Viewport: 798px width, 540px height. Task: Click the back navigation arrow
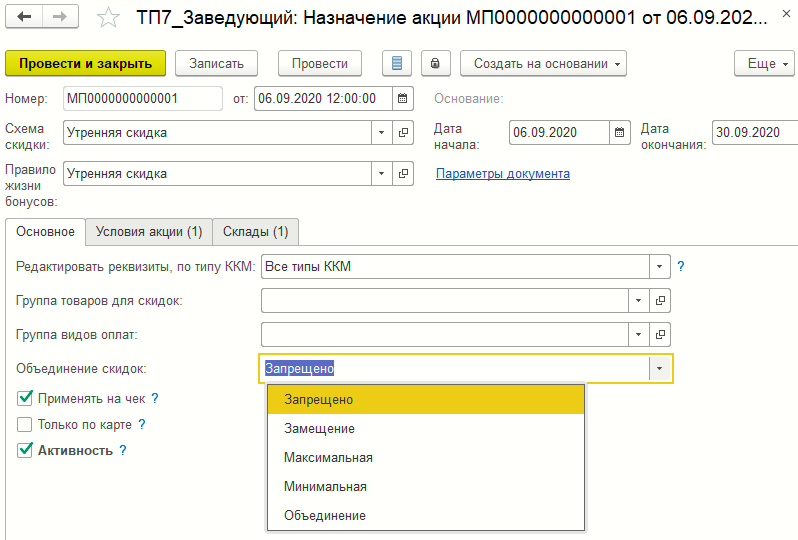(x=24, y=19)
